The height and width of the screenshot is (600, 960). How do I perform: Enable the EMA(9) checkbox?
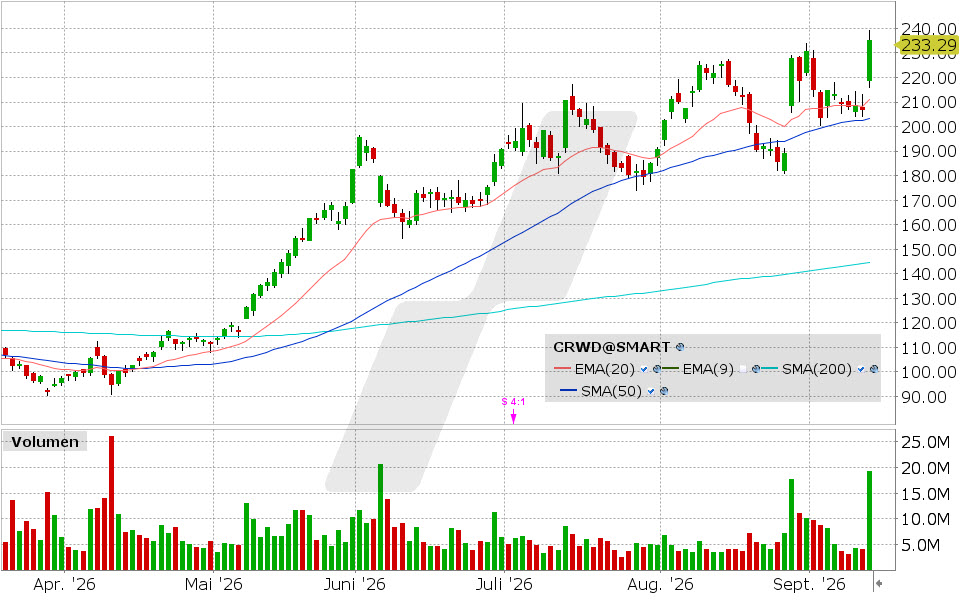point(743,369)
